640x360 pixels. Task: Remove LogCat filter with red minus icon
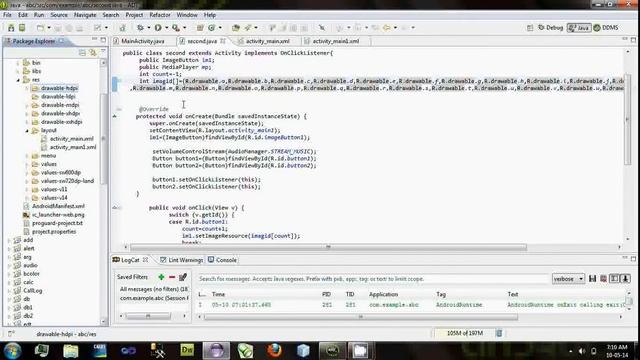[172, 277]
